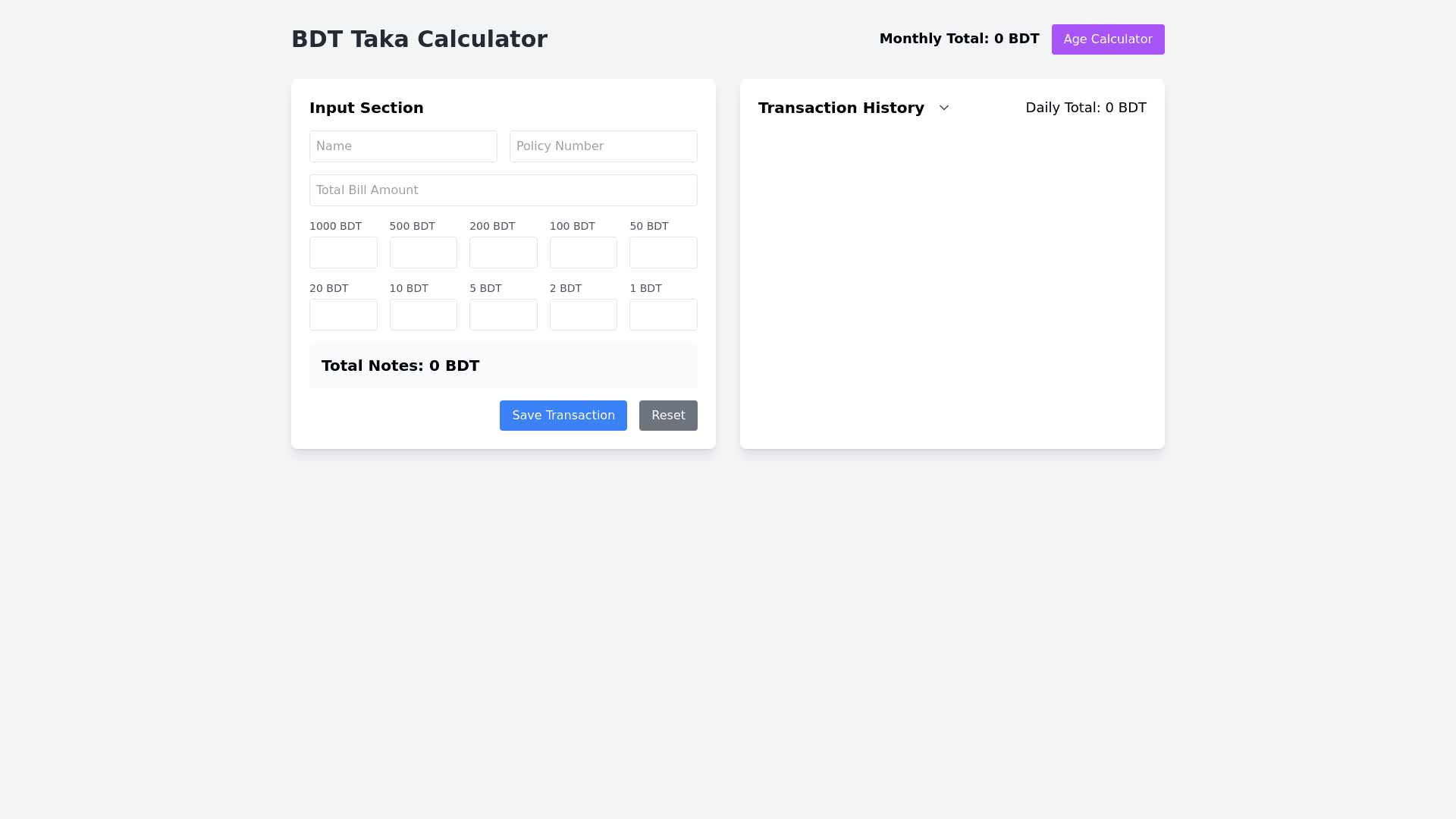Open the Age Calculator
This screenshot has width=1456, height=819.
pos(1107,39)
